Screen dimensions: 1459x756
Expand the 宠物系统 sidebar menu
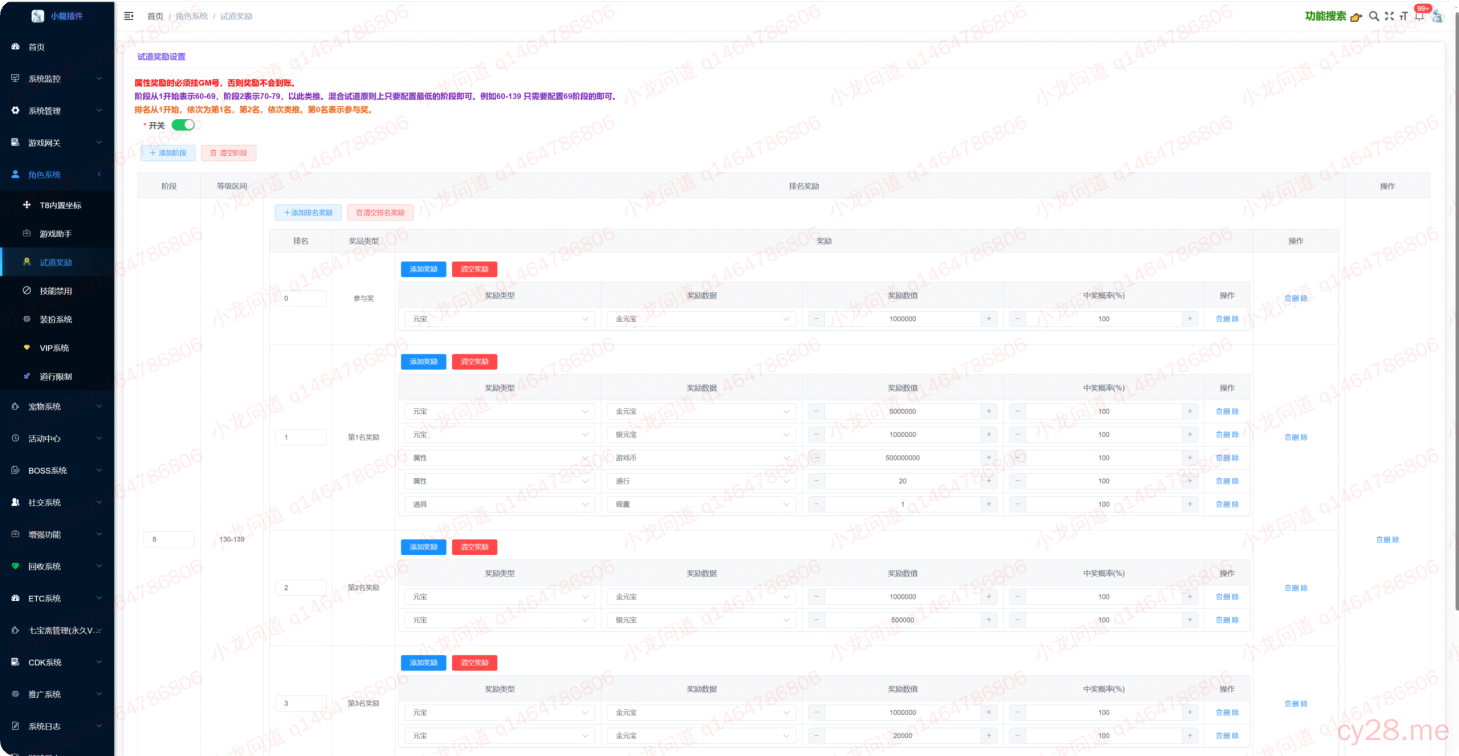coord(57,407)
